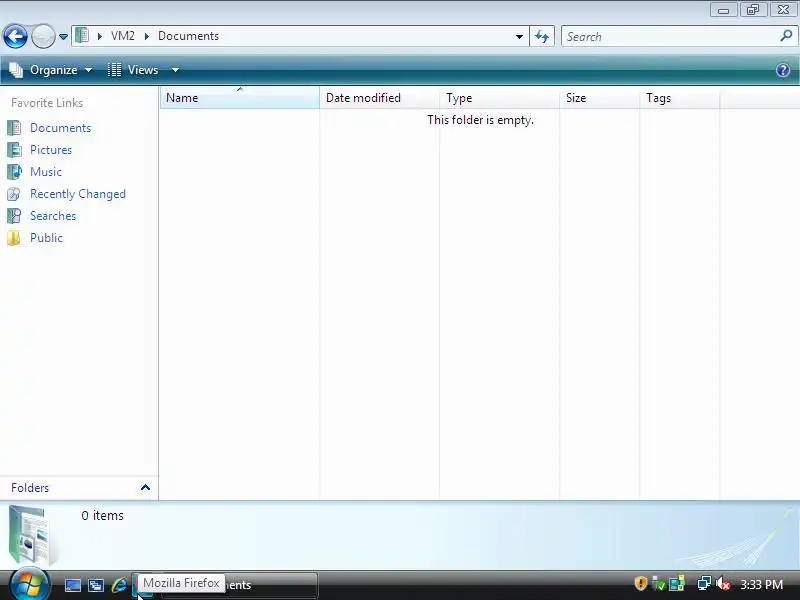
Task: Click the Documents icon in Favorite Links
Action: click(14, 128)
